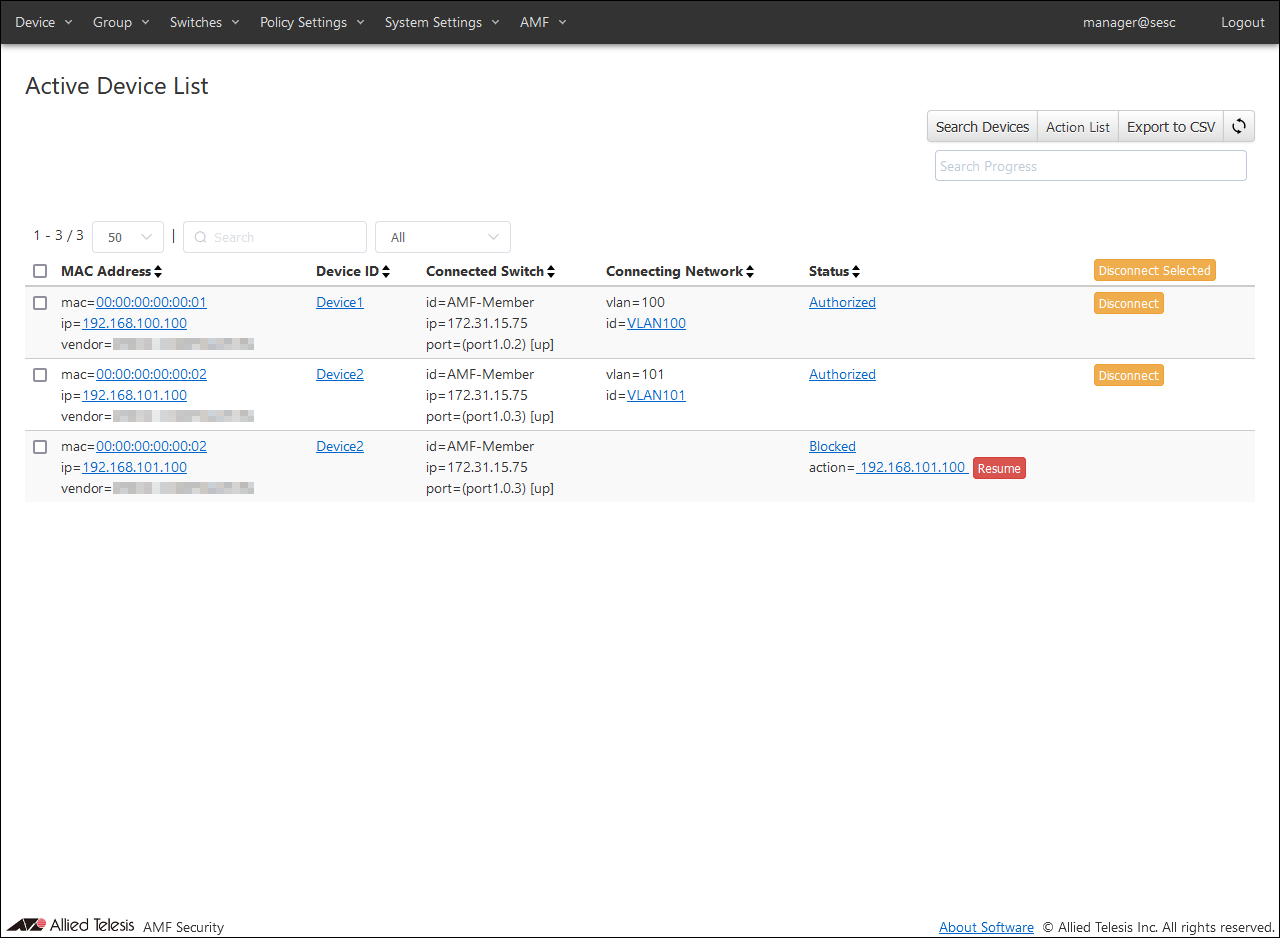
Task: Click the Disconnect Selected button
Action: (1154, 271)
